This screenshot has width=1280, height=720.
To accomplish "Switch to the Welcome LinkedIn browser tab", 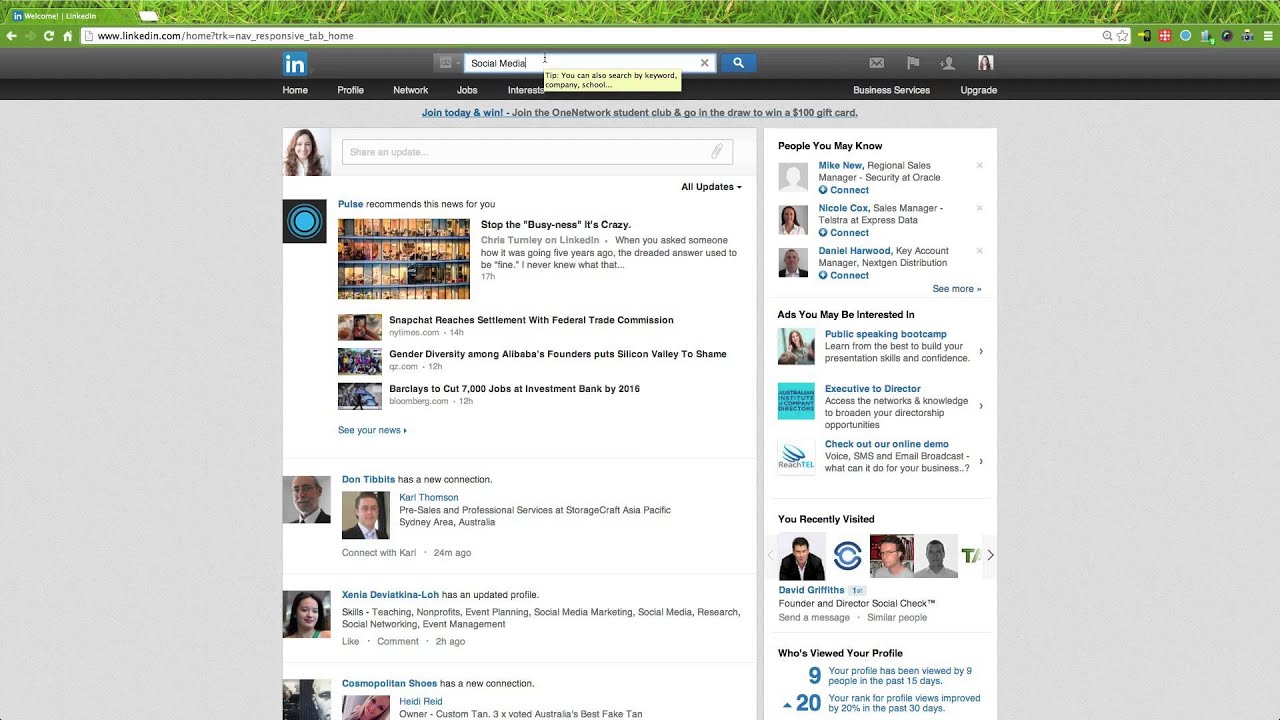I will tap(70, 15).
